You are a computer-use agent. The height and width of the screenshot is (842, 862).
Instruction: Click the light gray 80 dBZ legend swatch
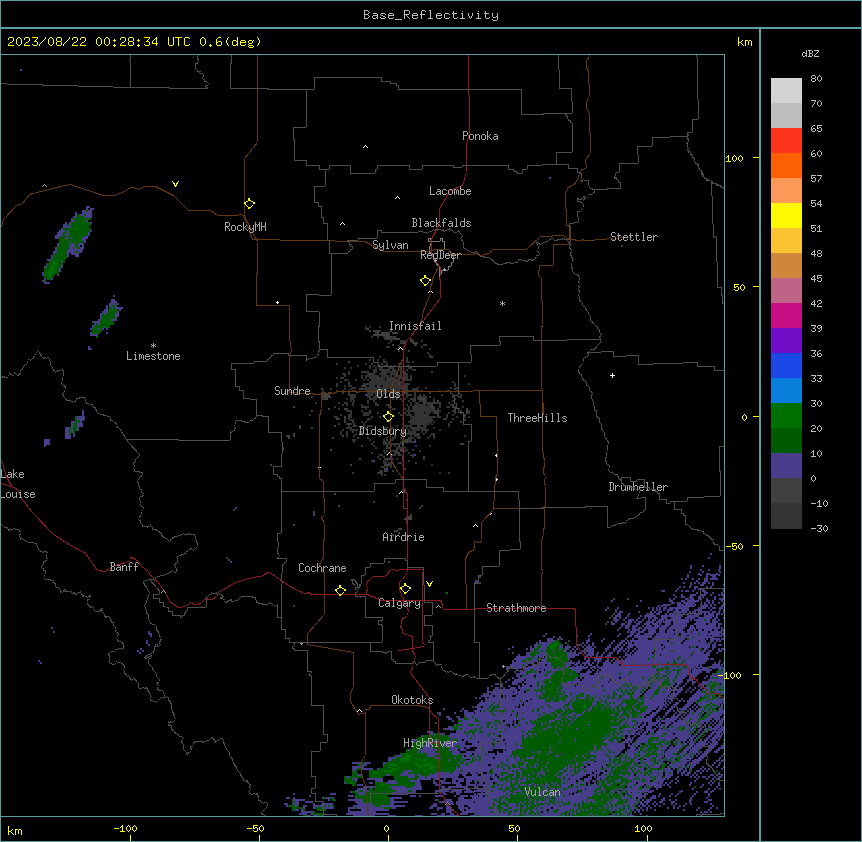[786, 90]
